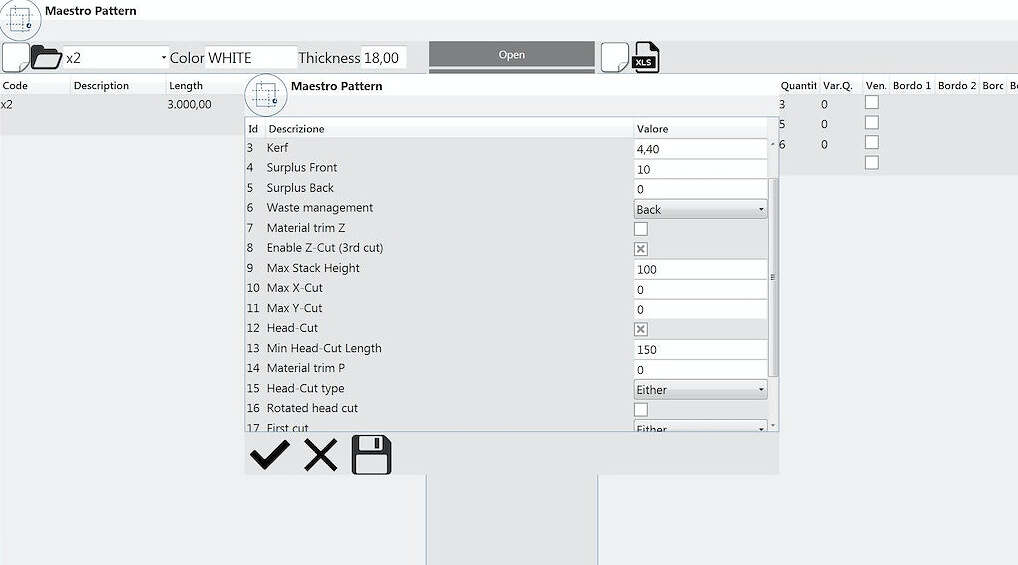Open the Waste management dropdown
1018x565 pixels.
tap(700, 209)
